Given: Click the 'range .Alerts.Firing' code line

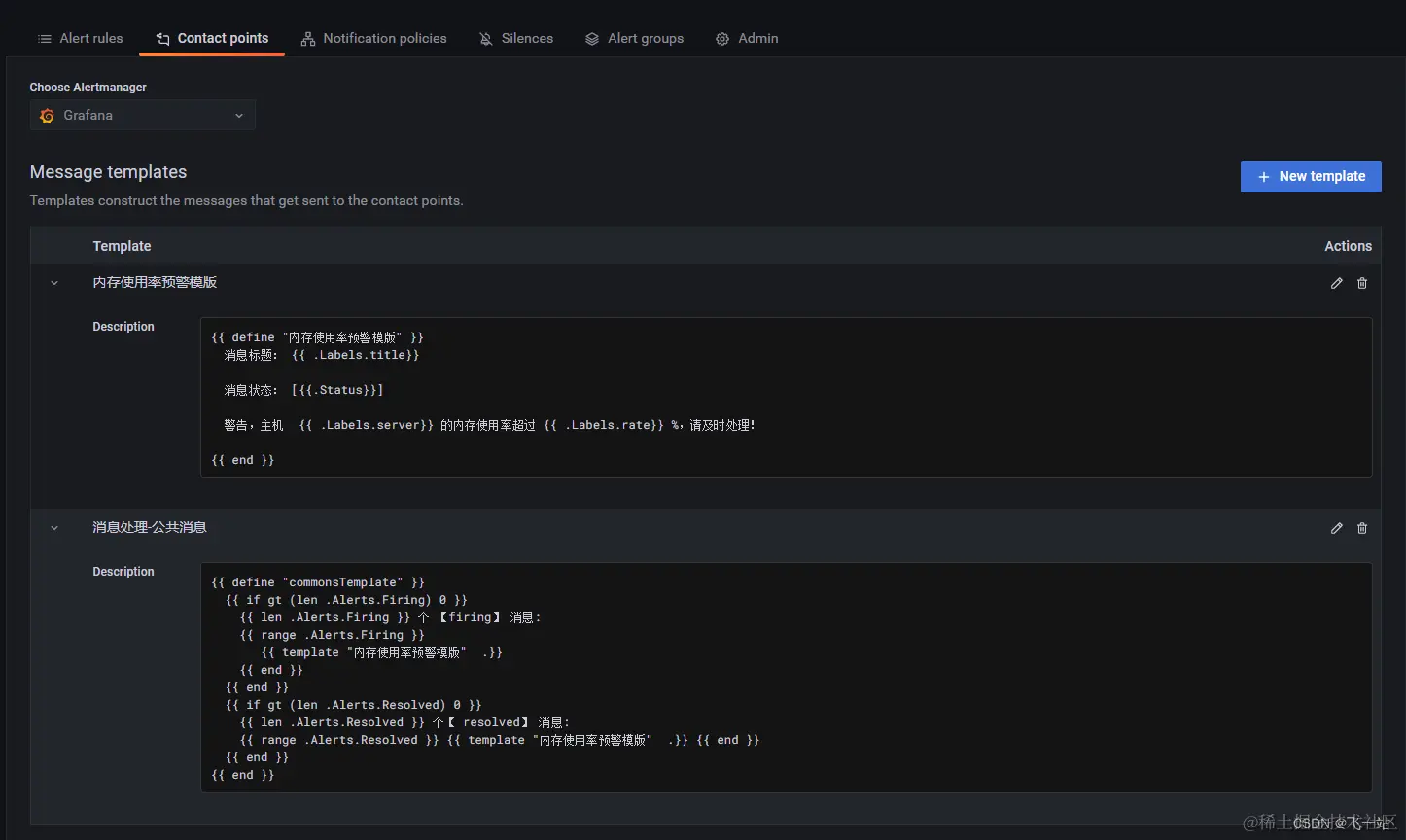Looking at the screenshot, I should pyautogui.click(x=333, y=635).
